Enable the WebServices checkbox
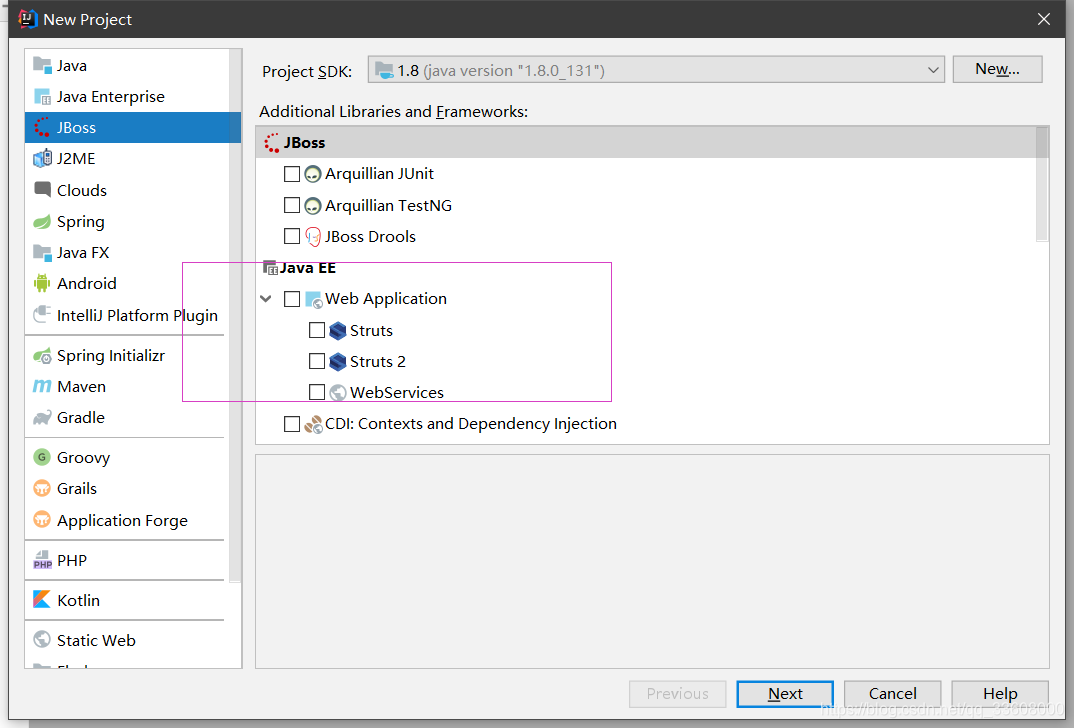Viewport: 1074px width, 728px height. [x=316, y=392]
